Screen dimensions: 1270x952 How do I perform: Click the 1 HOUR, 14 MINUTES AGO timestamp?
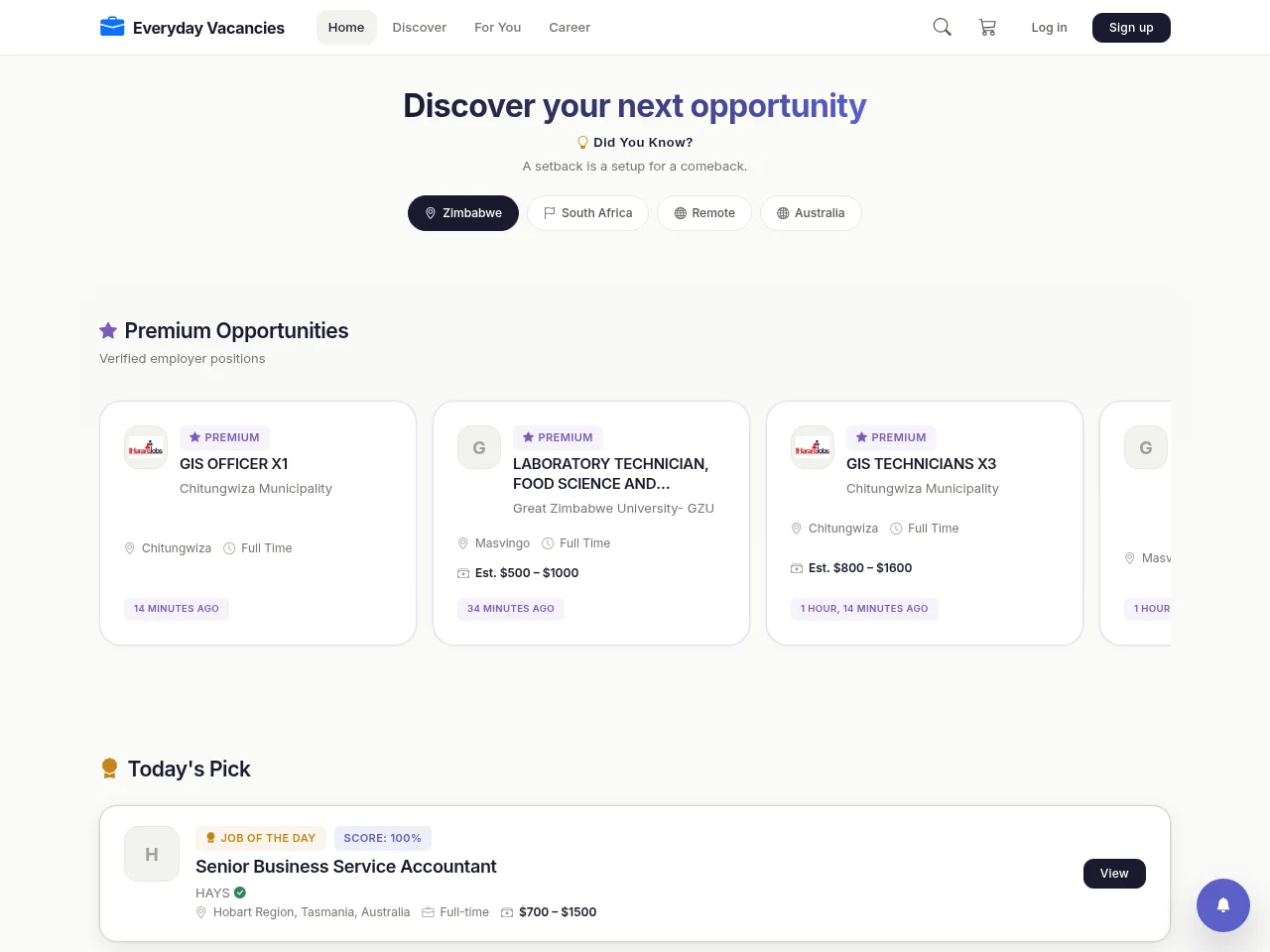(x=864, y=609)
